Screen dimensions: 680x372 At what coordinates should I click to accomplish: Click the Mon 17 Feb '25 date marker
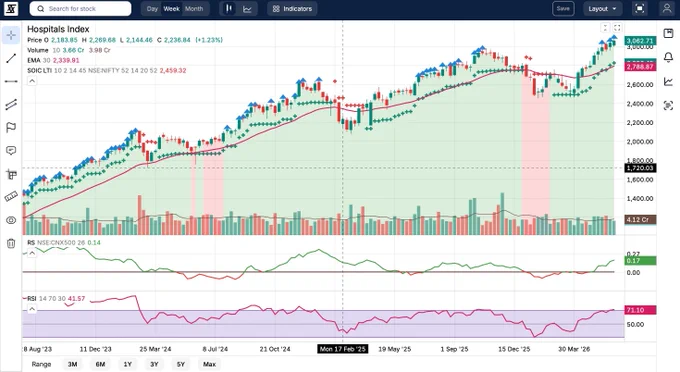(343, 349)
